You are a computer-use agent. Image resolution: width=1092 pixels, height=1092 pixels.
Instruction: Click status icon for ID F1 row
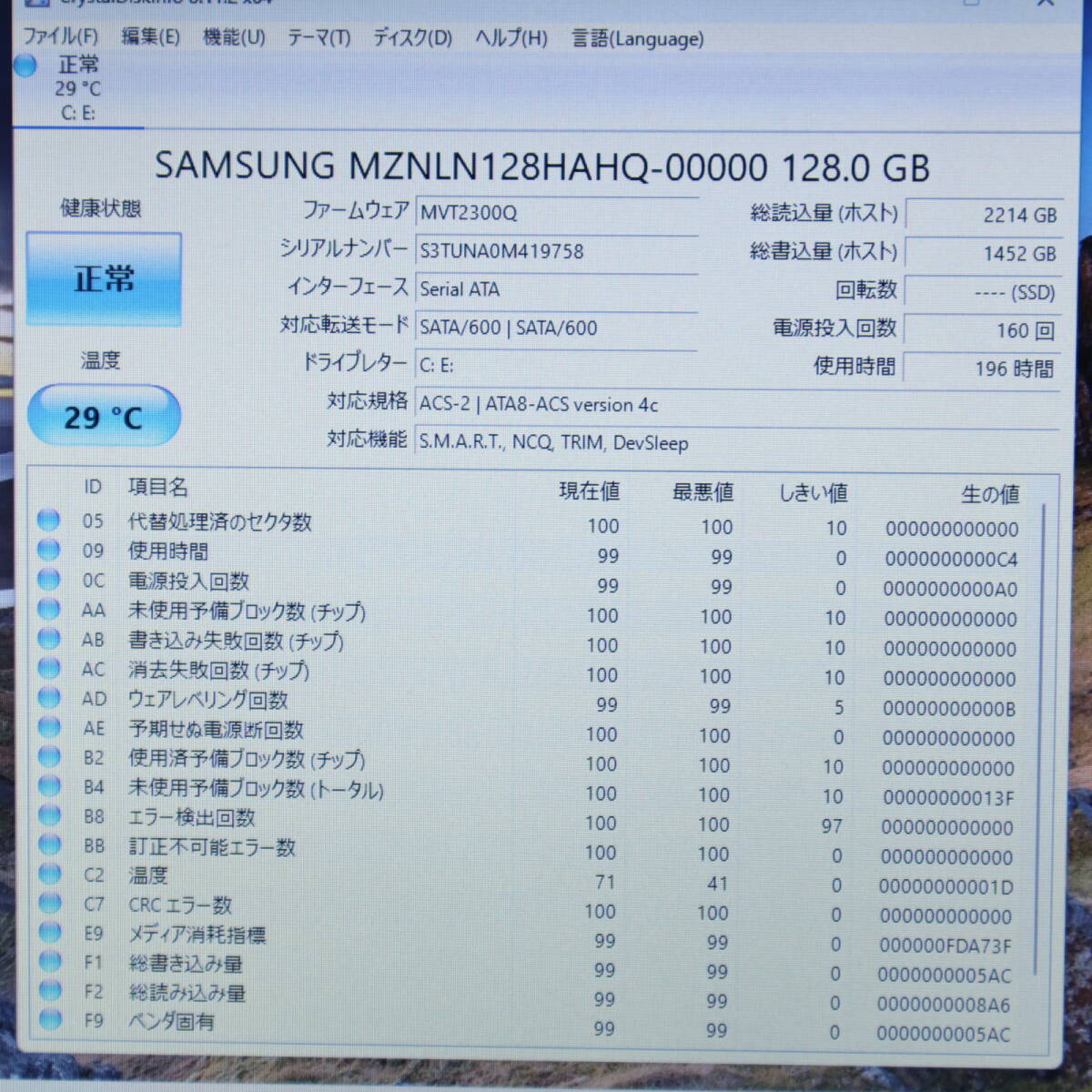pyautogui.click(x=49, y=961)
